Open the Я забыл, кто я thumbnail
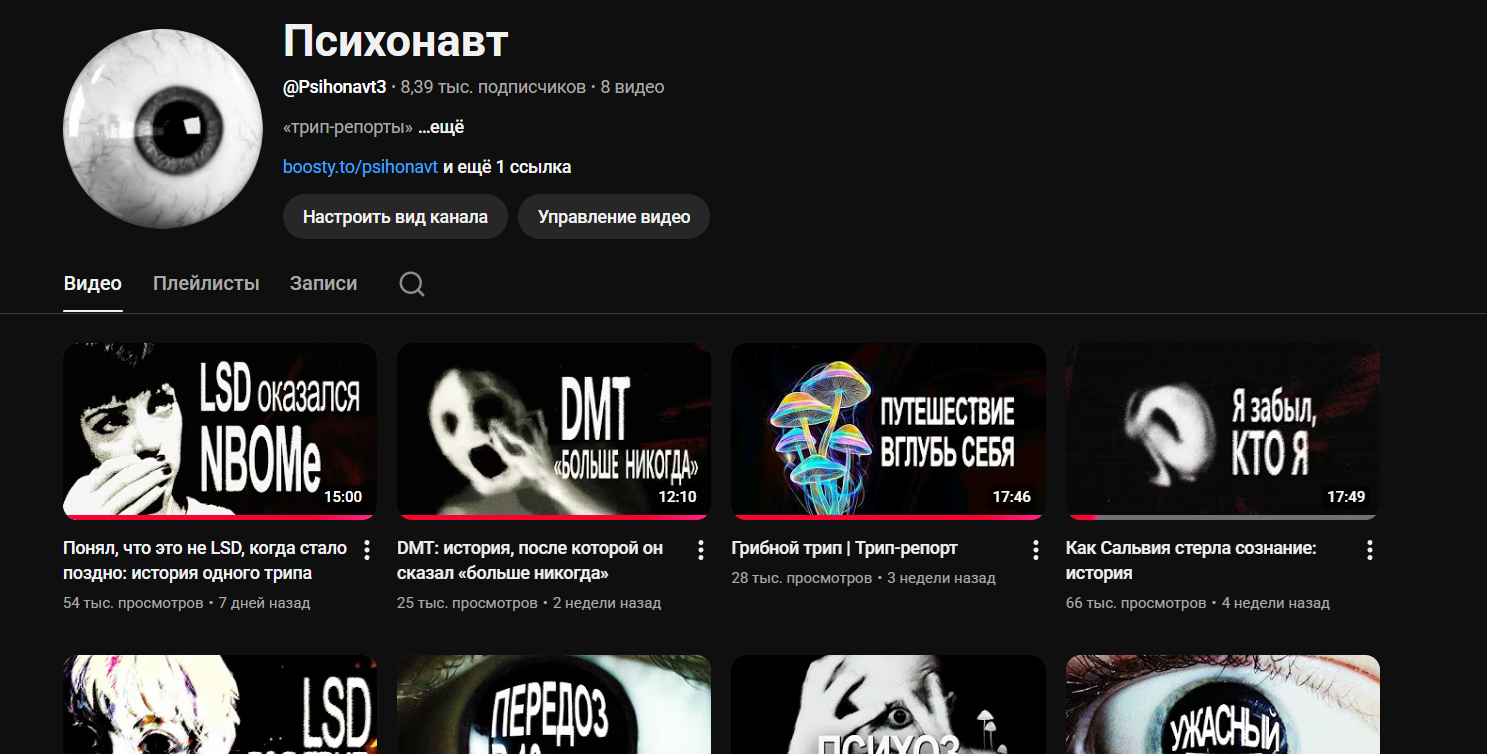Image resolution: width=1487 pixels, height=754 pixels. [1223, 431]
